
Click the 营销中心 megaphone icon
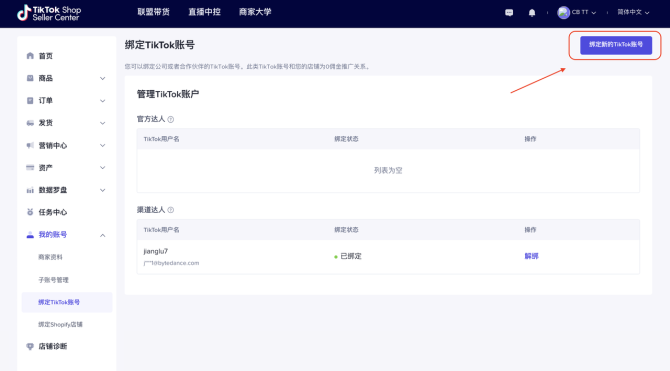[30, 145]
